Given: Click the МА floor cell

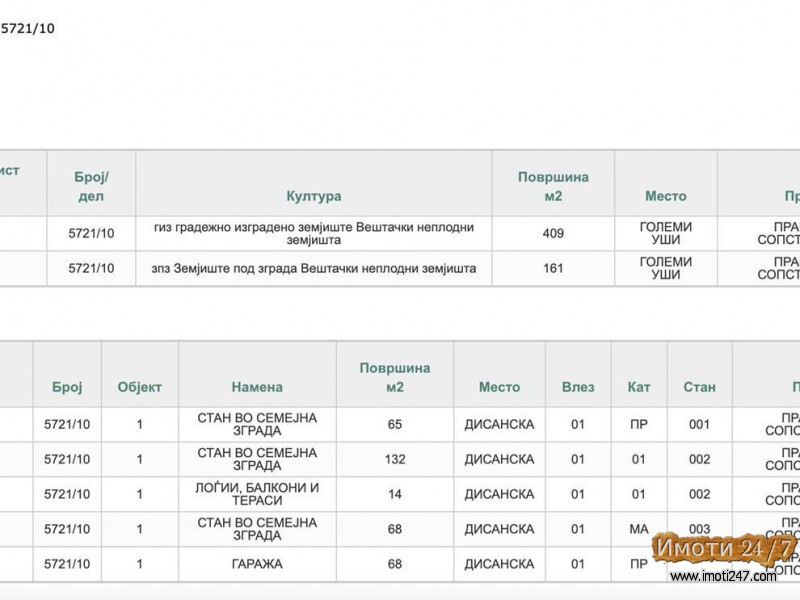Looking at the screenshot, I should pos(638,529).
